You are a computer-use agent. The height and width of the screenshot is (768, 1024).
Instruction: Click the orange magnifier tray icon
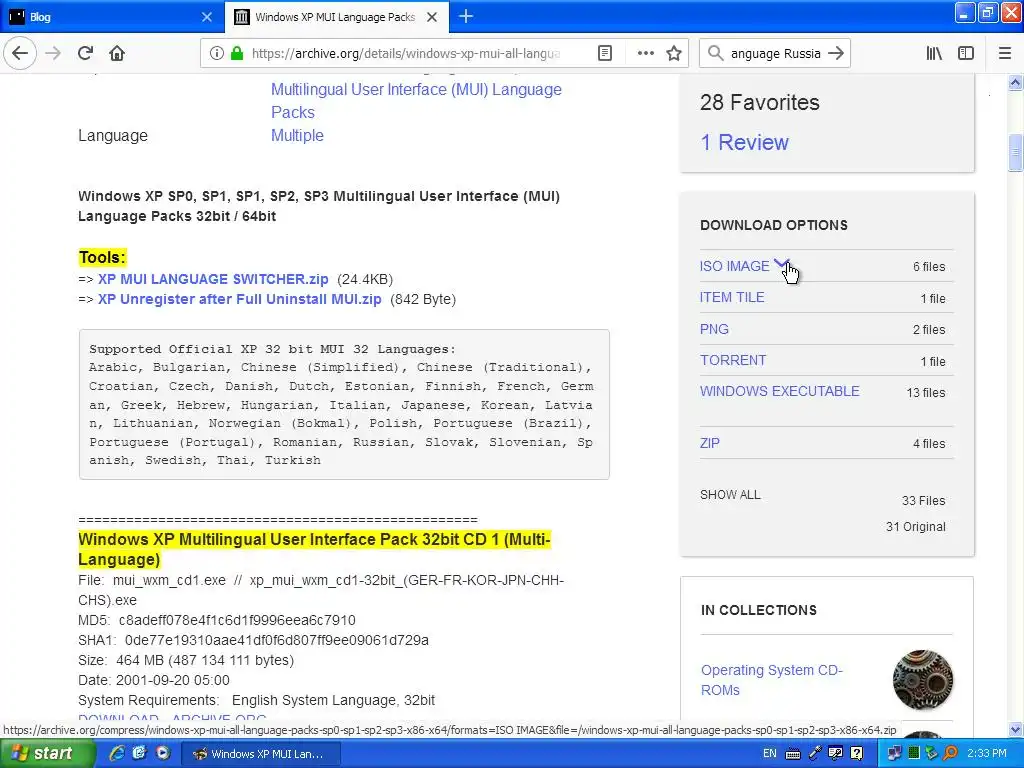point(951,754)
